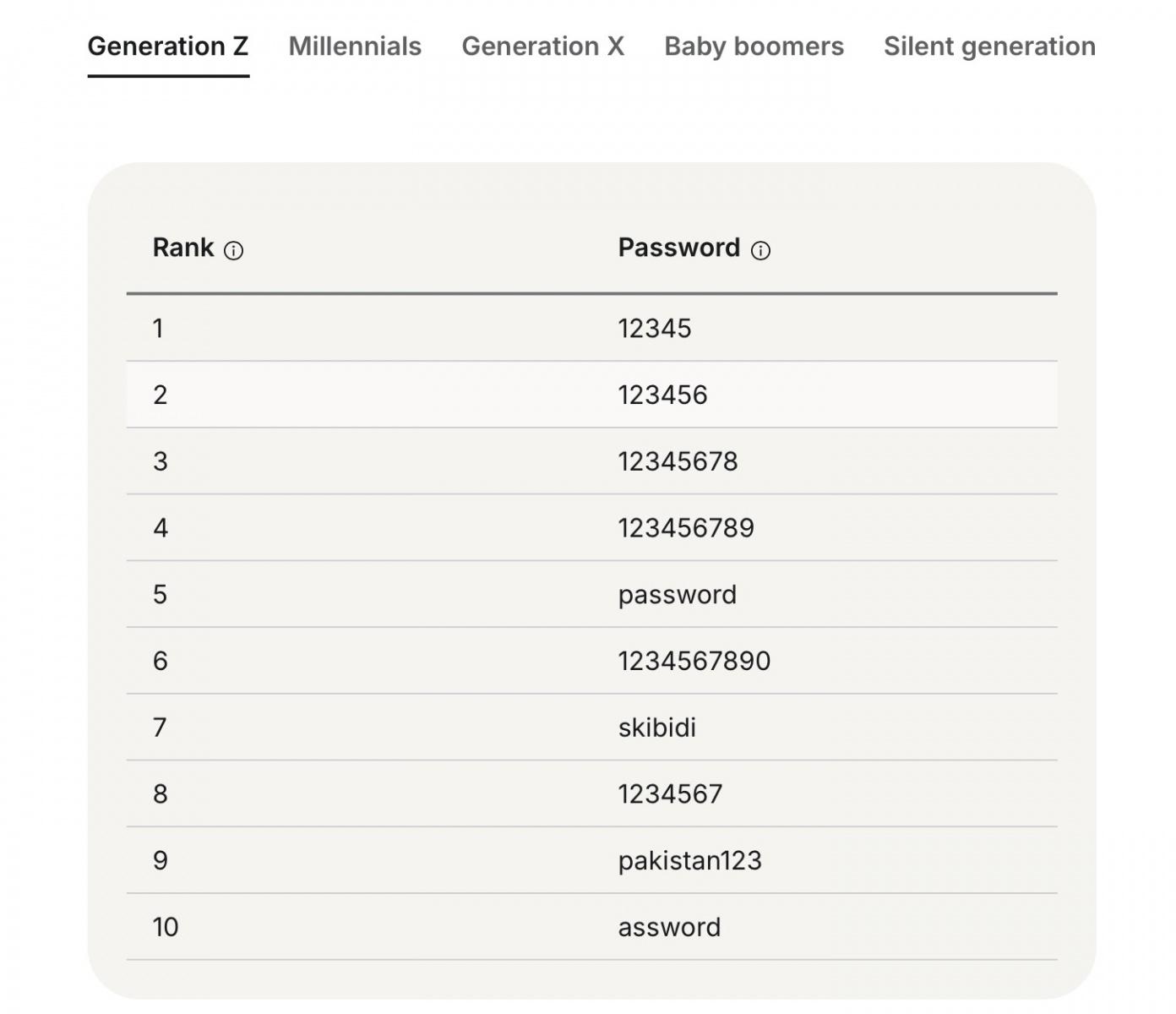Select the rank 8 row 1234567
The width and height of the screenshot is (1176, 1014).
pos(670,794)
